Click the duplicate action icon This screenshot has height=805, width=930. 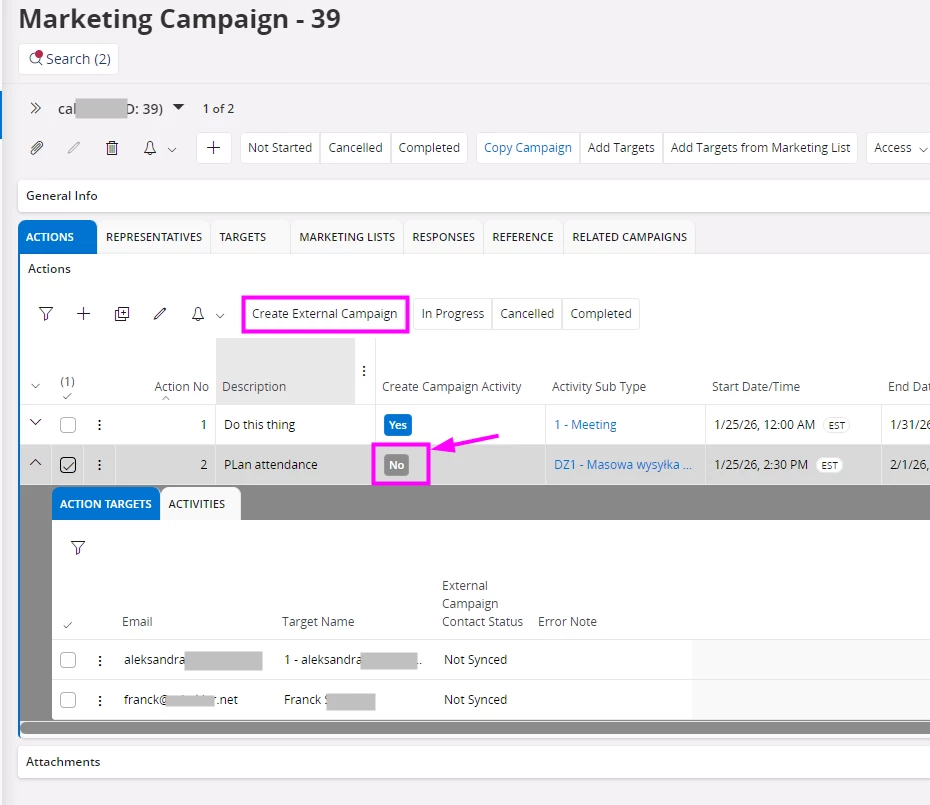(122, 314)
